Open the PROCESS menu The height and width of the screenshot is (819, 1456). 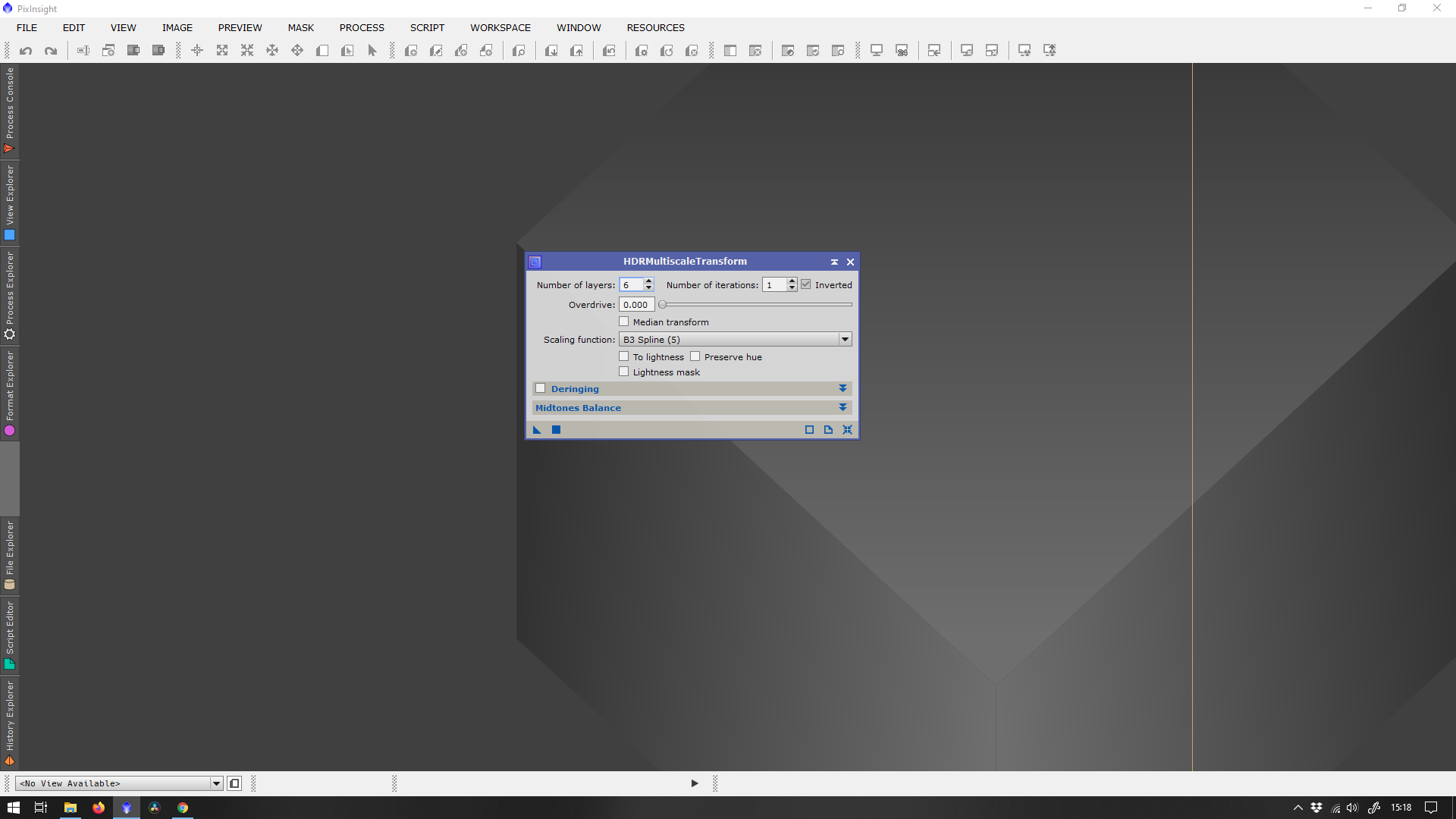pos(362,27)
